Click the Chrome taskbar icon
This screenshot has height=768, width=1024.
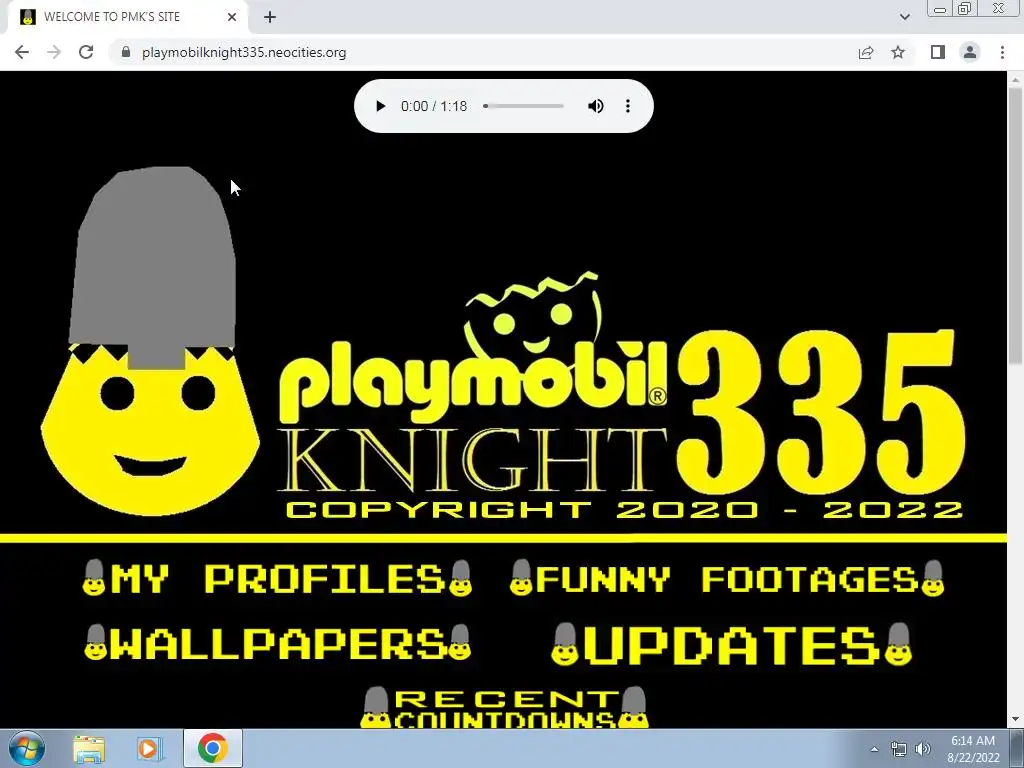click(x=212, y=748)
